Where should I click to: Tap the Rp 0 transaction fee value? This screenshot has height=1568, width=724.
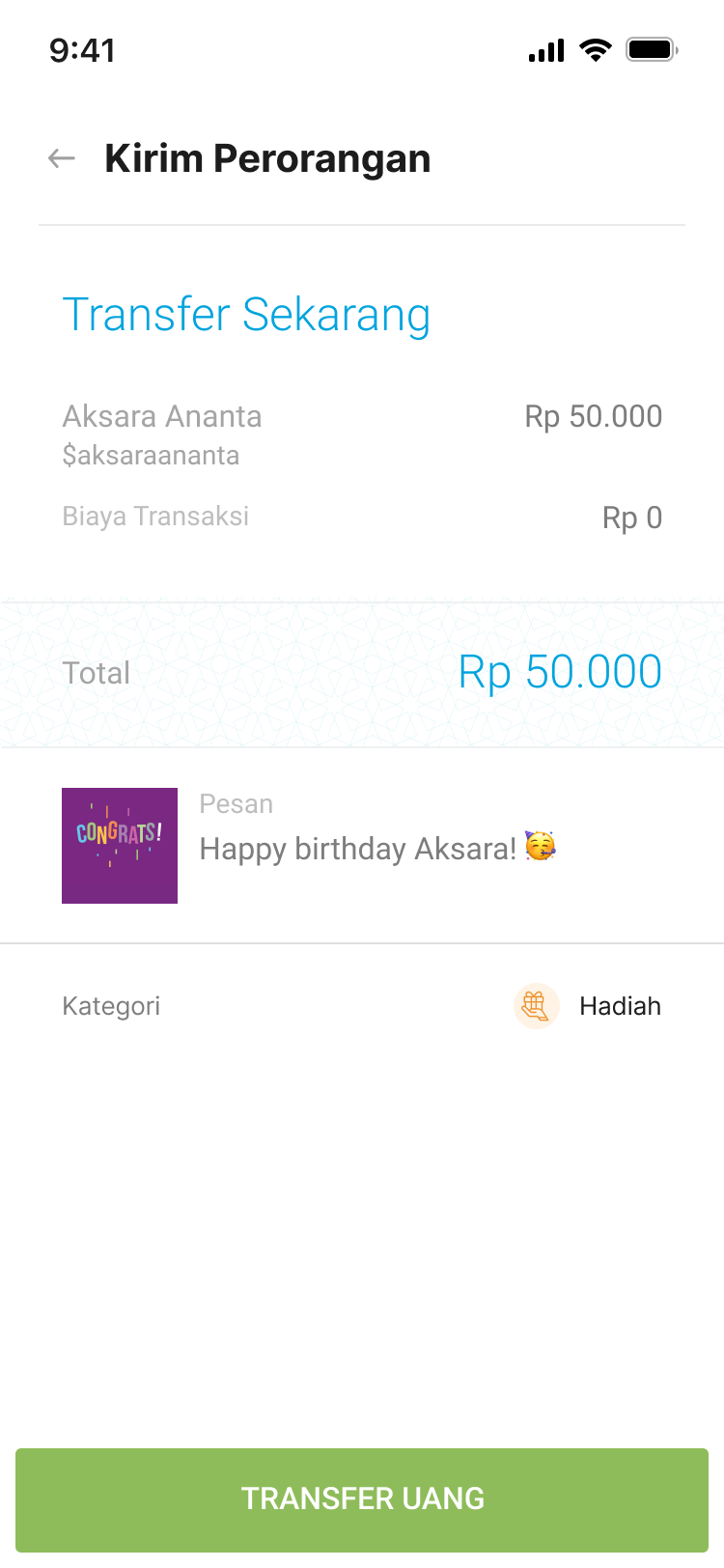click(x=631, y=518)
